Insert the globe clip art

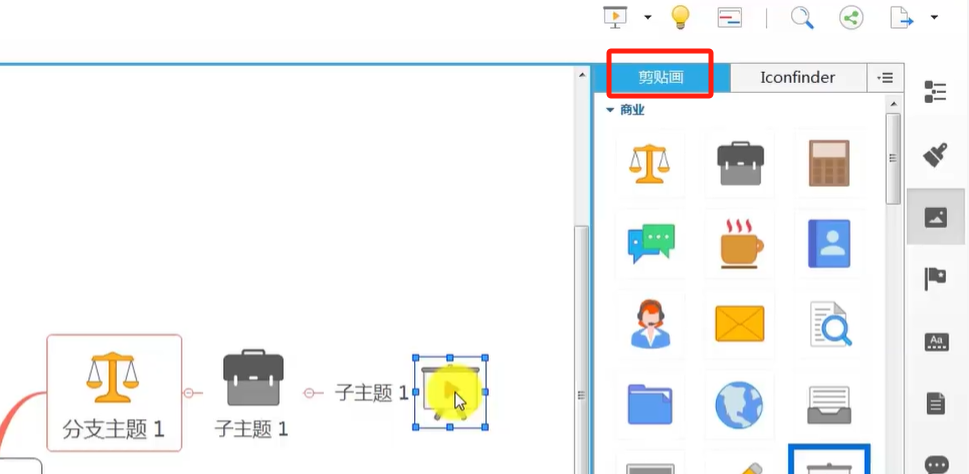click(x=739, y=405)
